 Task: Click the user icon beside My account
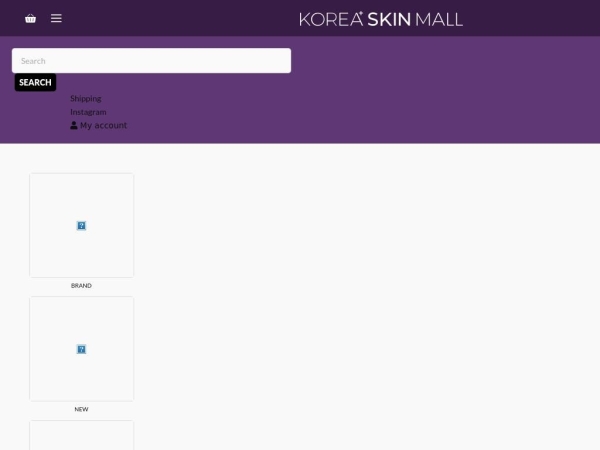pos(74,125)
